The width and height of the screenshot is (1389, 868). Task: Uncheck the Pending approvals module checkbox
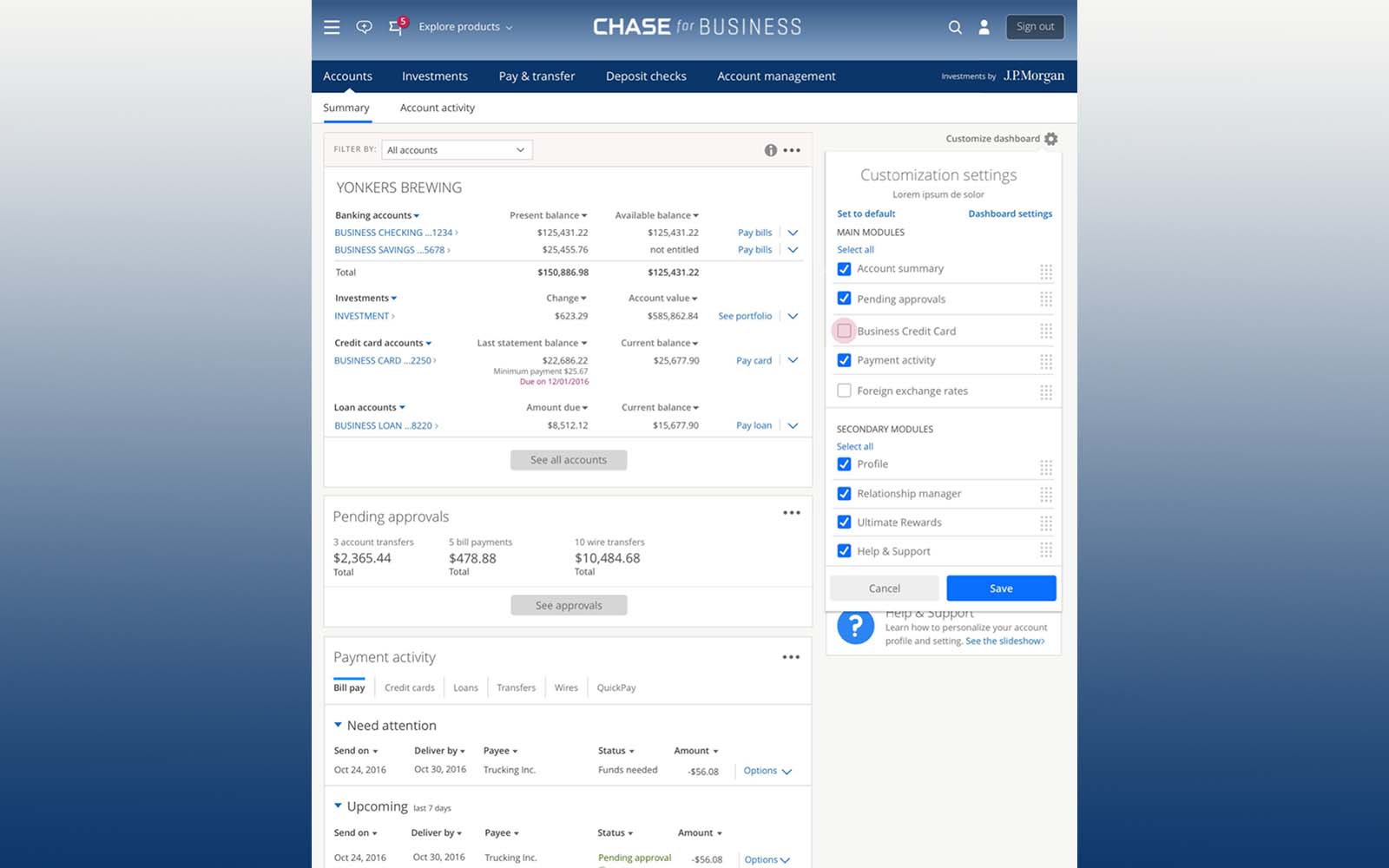coord(844,299)
